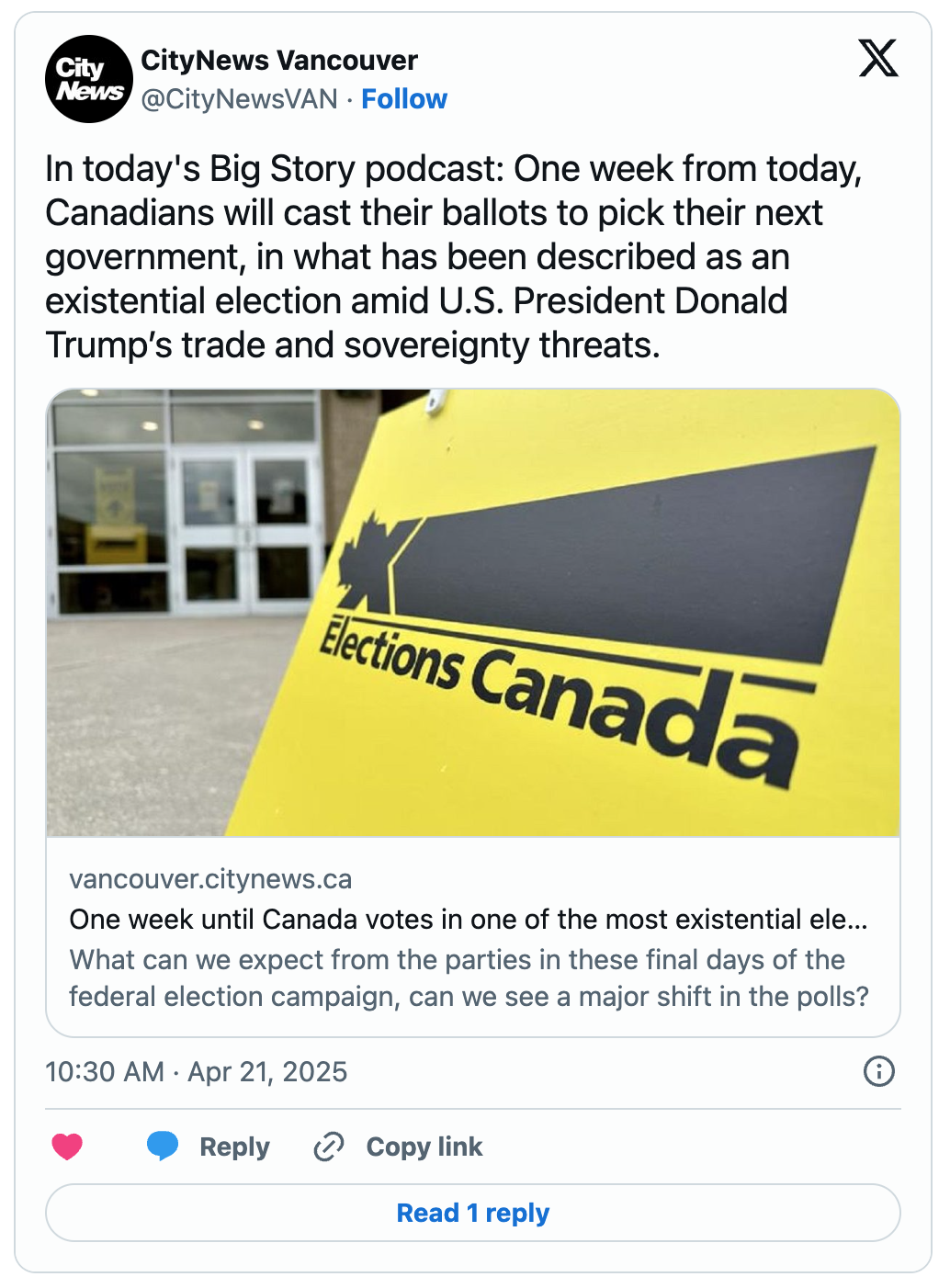Click the Copy link text
Viewport: 950px width, 1288px height.
pyautogui.click(x=424, y=1147)
